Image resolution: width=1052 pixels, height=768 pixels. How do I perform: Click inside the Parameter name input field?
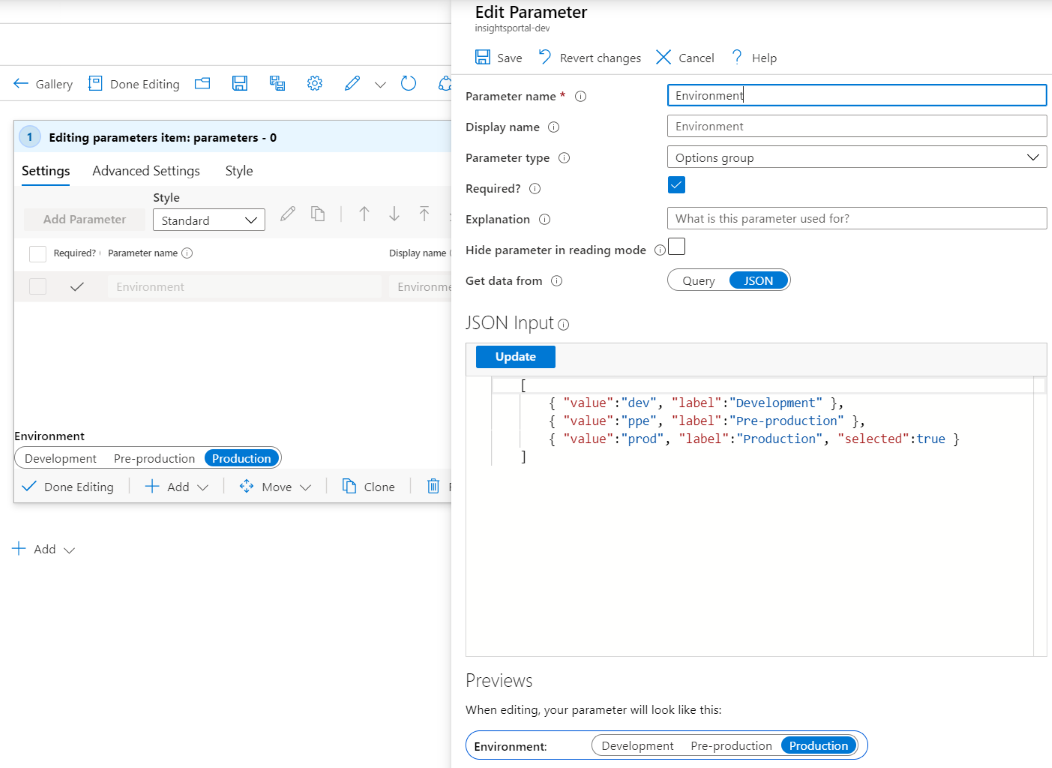pyautogui.click(x=857, y=94)
